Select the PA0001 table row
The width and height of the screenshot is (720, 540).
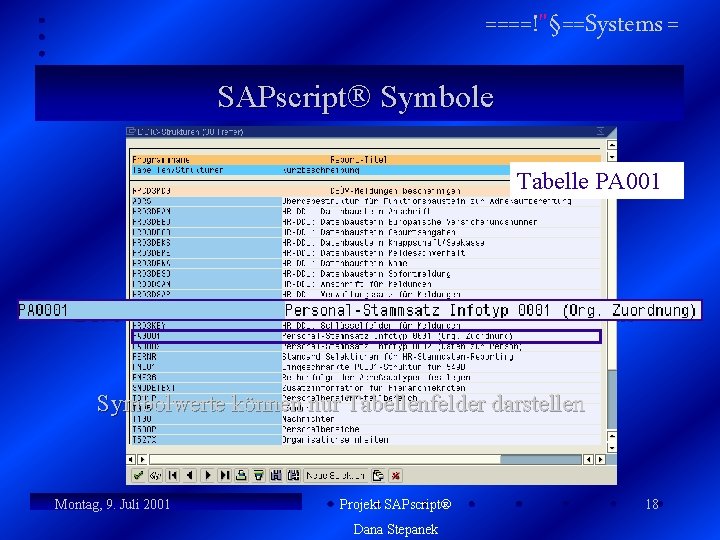tap(366, 336)
